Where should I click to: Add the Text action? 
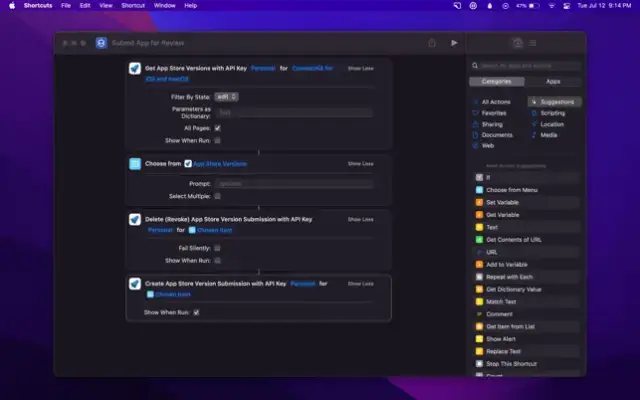coord(527,227)
